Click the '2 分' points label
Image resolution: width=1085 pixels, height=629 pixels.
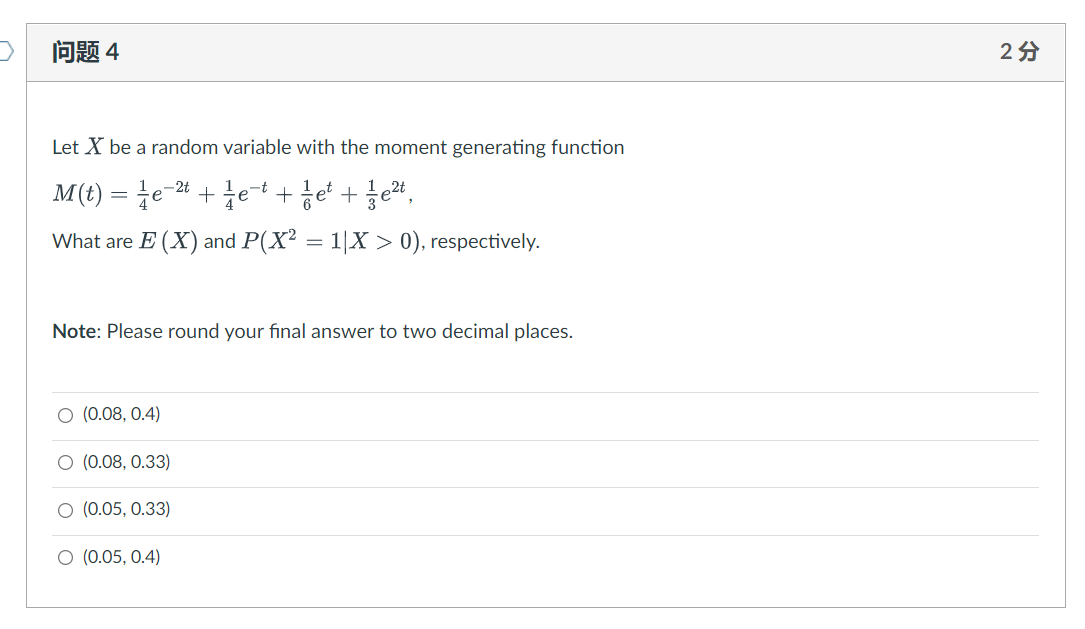click(x=1019, y=51)
